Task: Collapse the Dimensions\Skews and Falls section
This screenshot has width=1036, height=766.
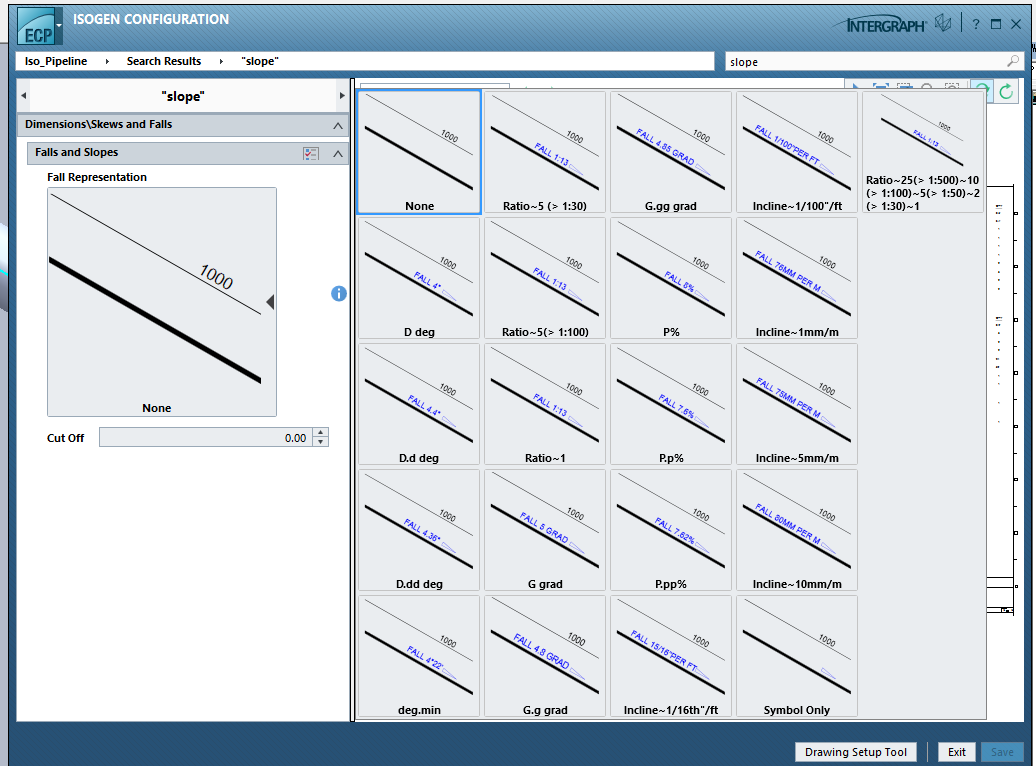Action: click(338, 125)
